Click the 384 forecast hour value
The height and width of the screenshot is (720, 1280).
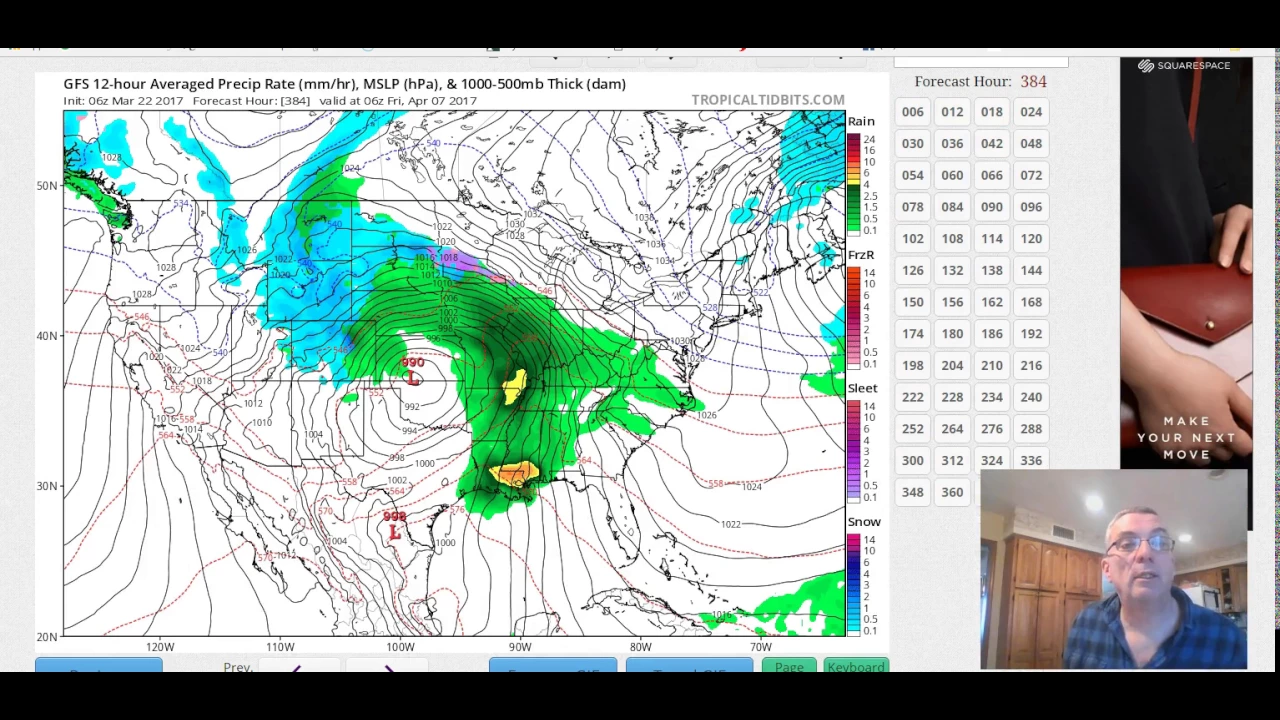click(x=1033, y=82)
